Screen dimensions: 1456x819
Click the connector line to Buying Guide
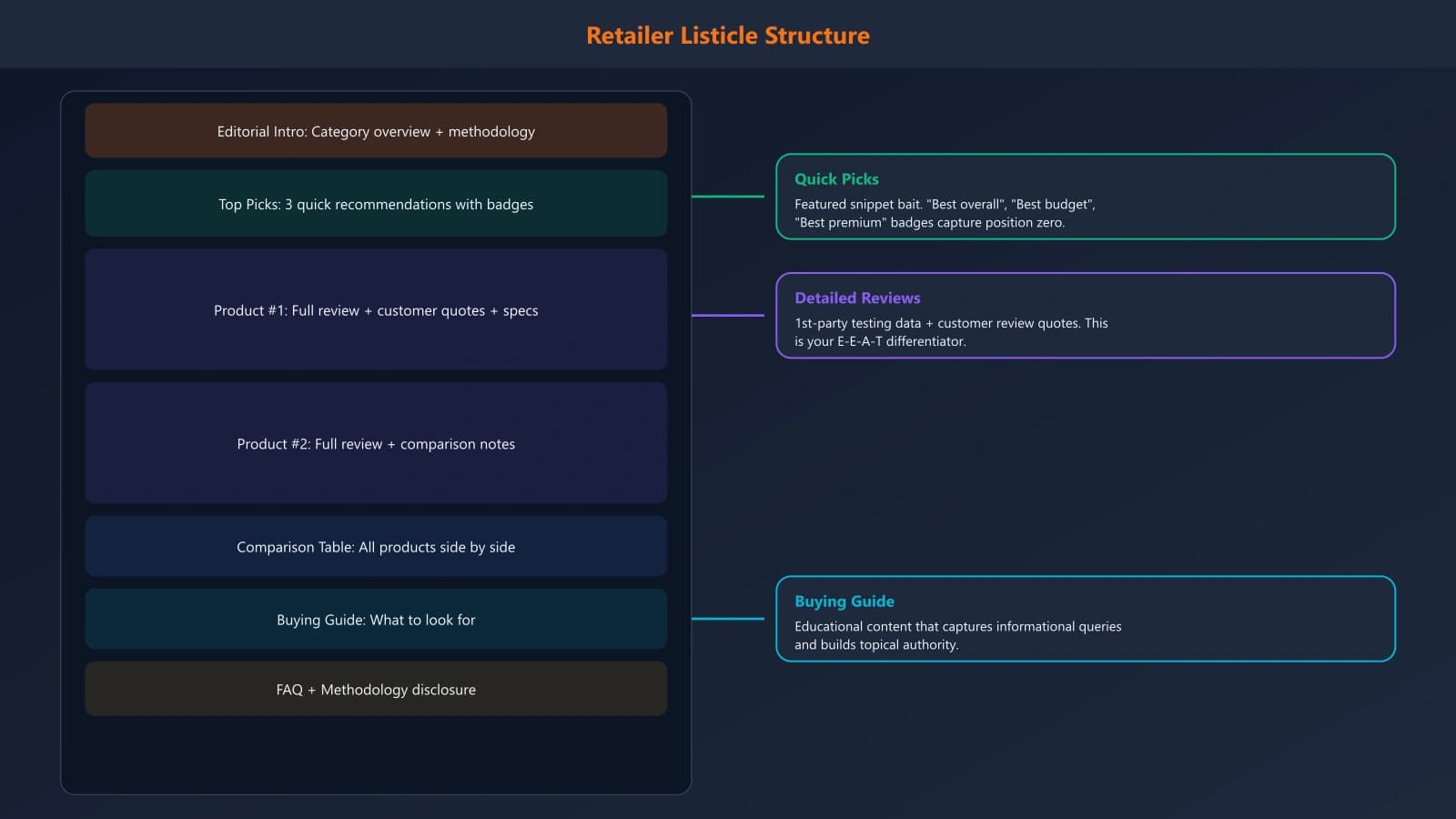[728, 619]
